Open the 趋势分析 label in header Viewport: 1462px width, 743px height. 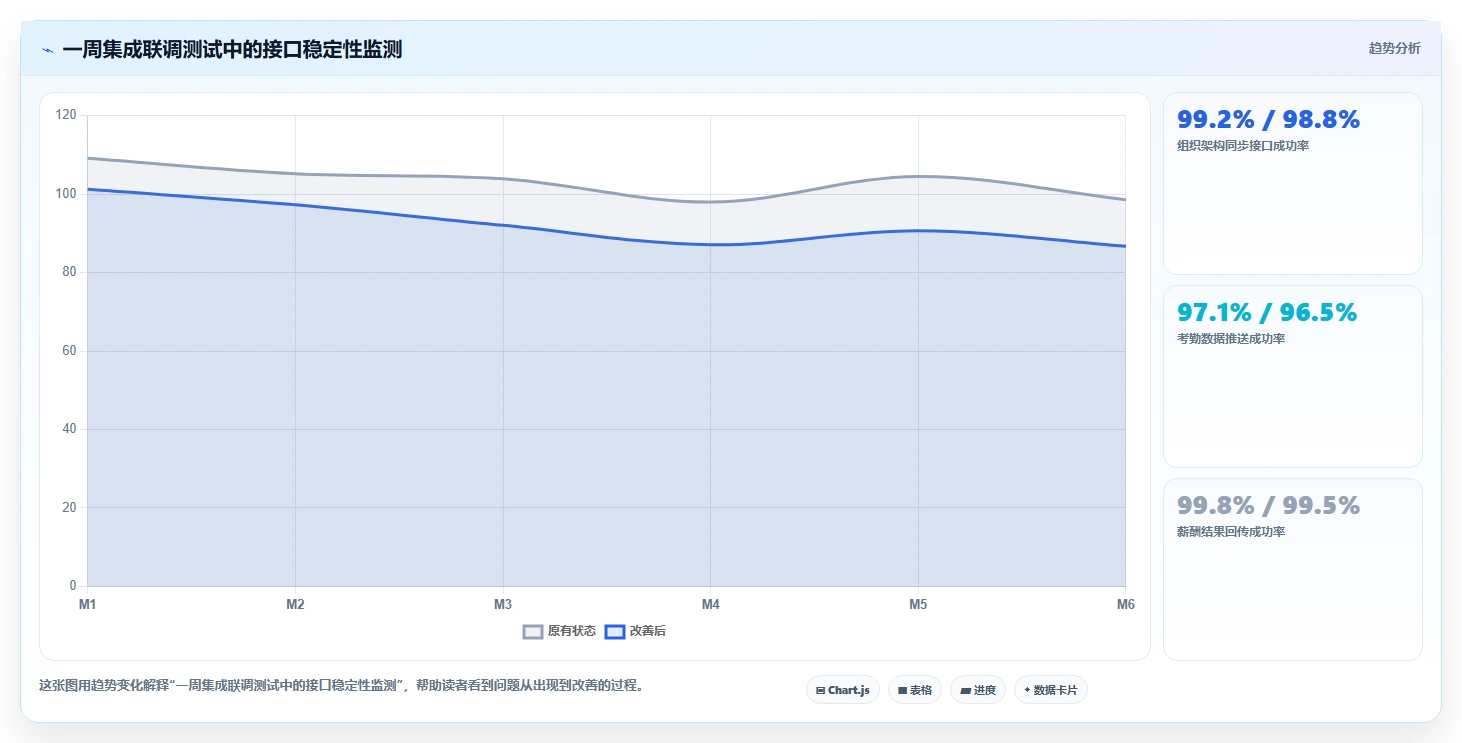(1394, 48)
